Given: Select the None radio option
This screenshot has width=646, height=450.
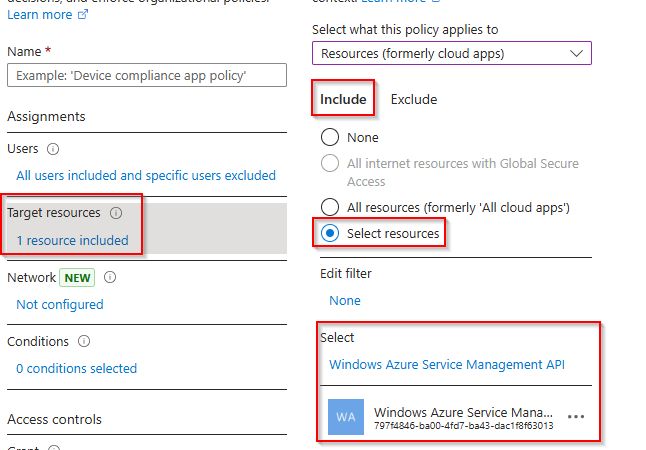Looking at the screenshot, I should point(329,138).
